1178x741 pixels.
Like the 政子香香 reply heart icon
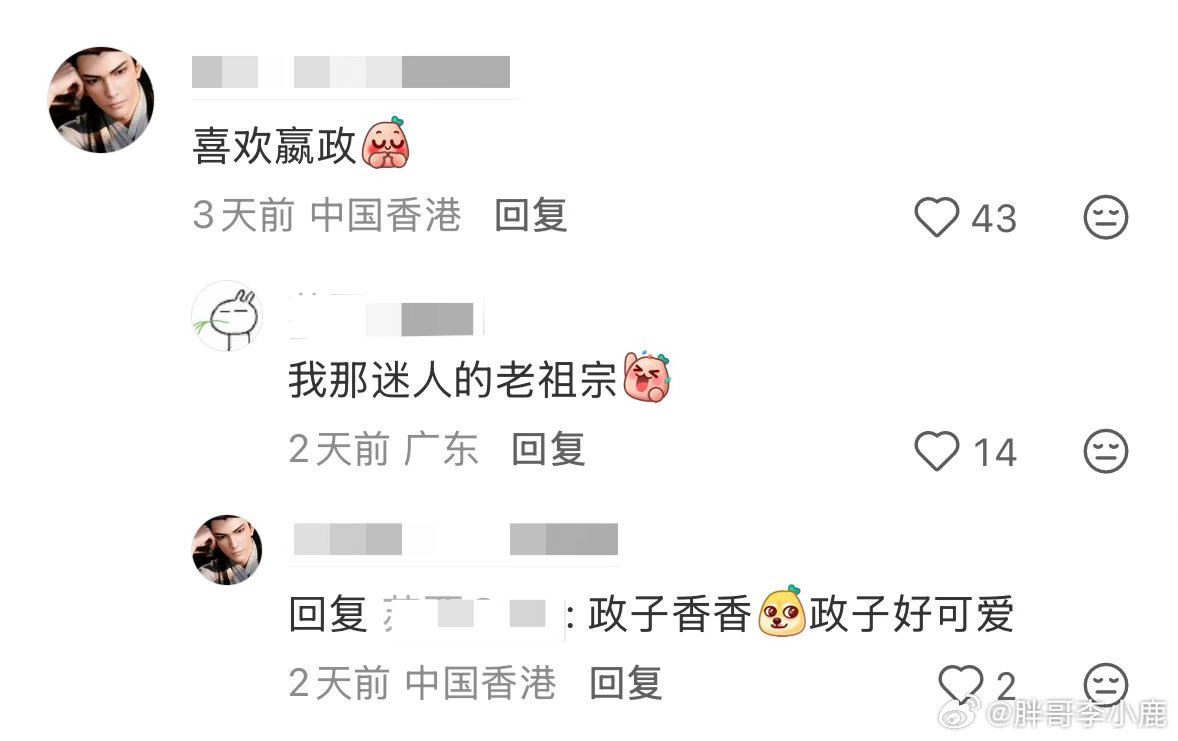[x=960, y=683]
